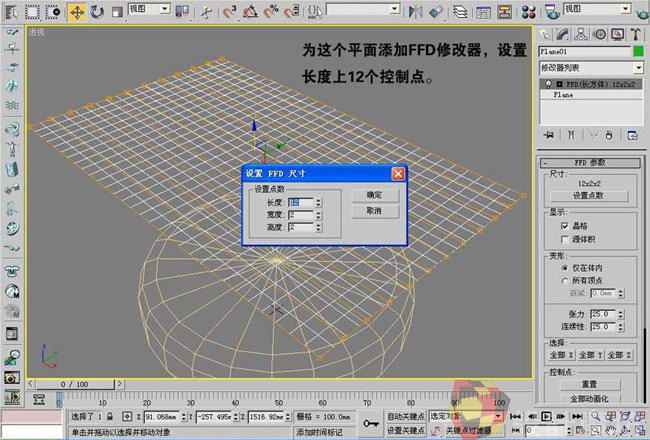Switch to the Create command panel tab

click(546, 34)
